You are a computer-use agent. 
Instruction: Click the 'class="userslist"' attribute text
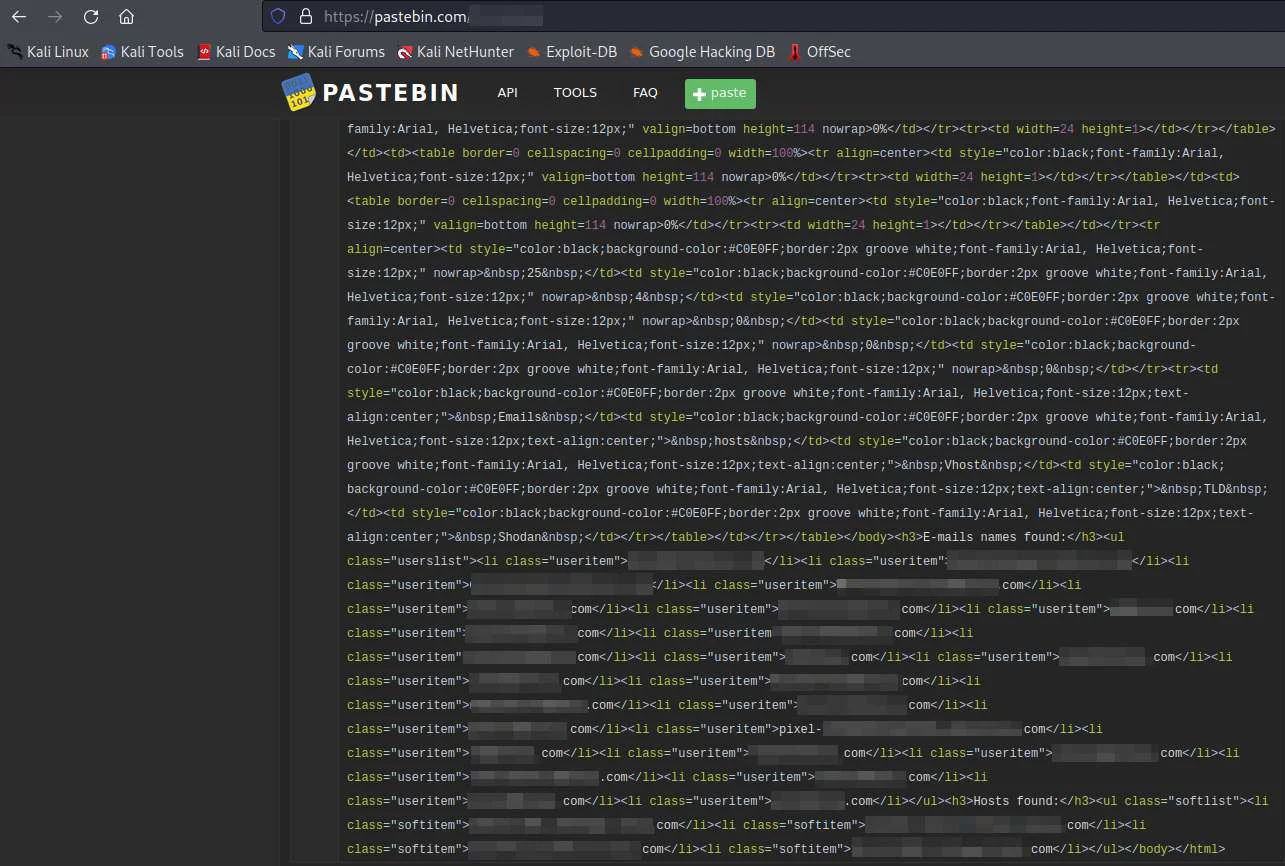coord(409,561)
